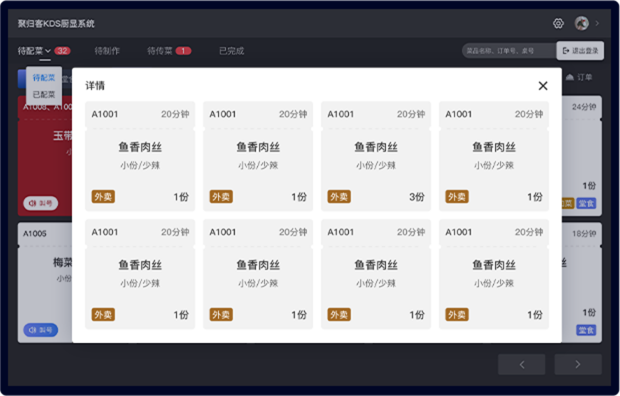Select 待配菜 in dropdown list

(44, 78)
